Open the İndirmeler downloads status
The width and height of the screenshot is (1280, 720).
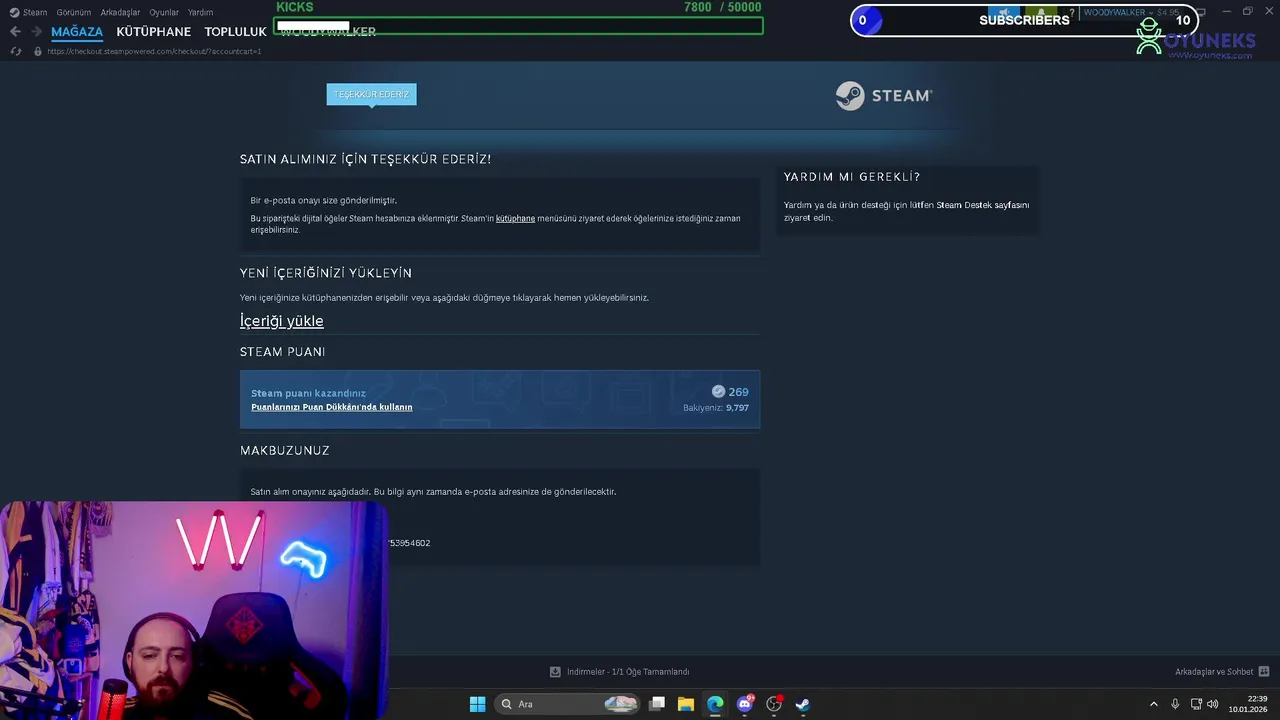click(x=627, y=672)
